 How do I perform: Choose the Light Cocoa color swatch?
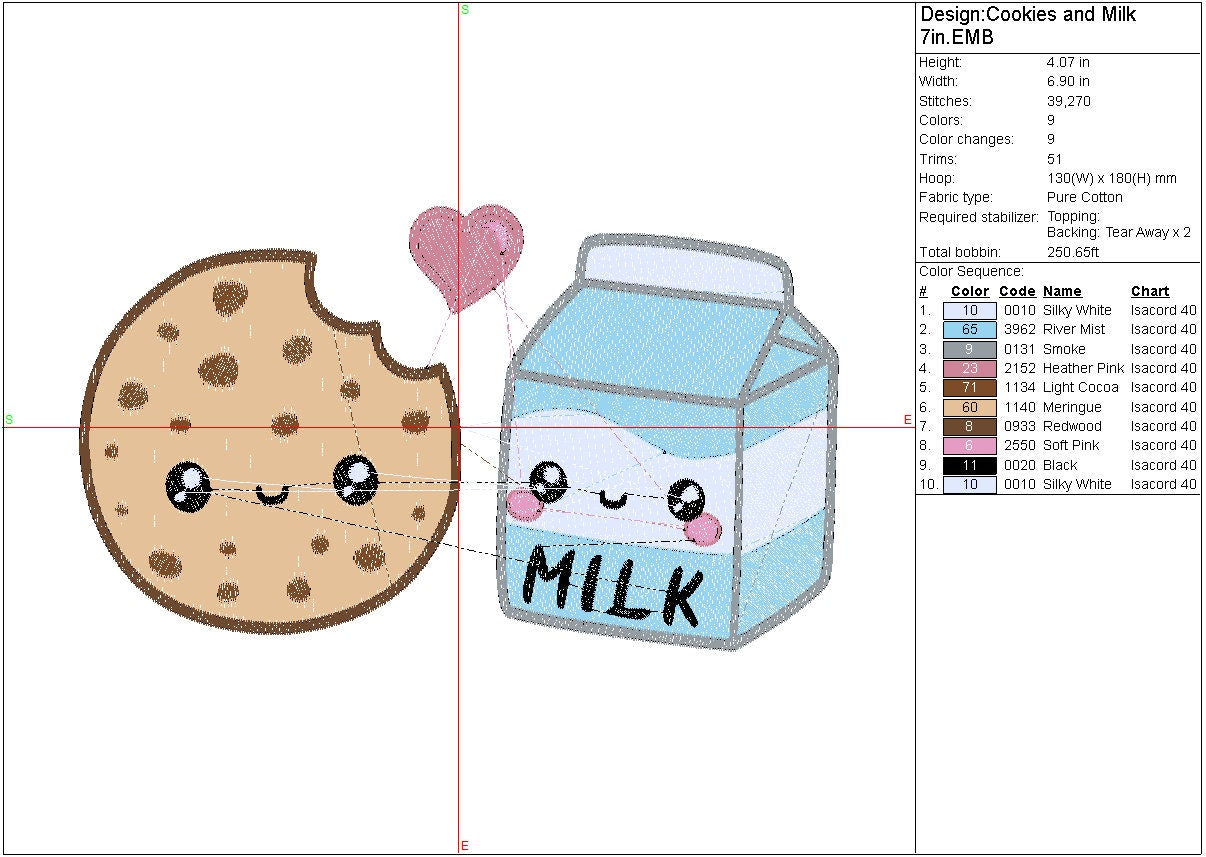[969, 388]
